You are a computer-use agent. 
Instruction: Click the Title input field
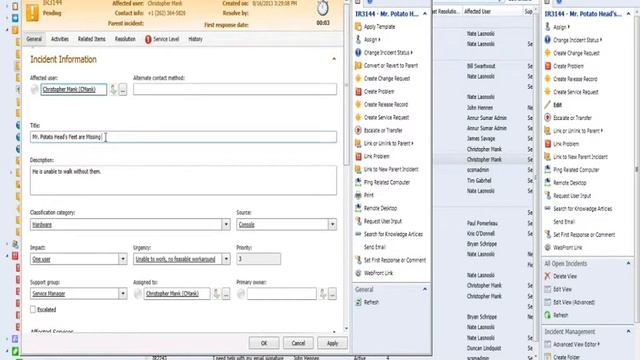coord(183,137)
